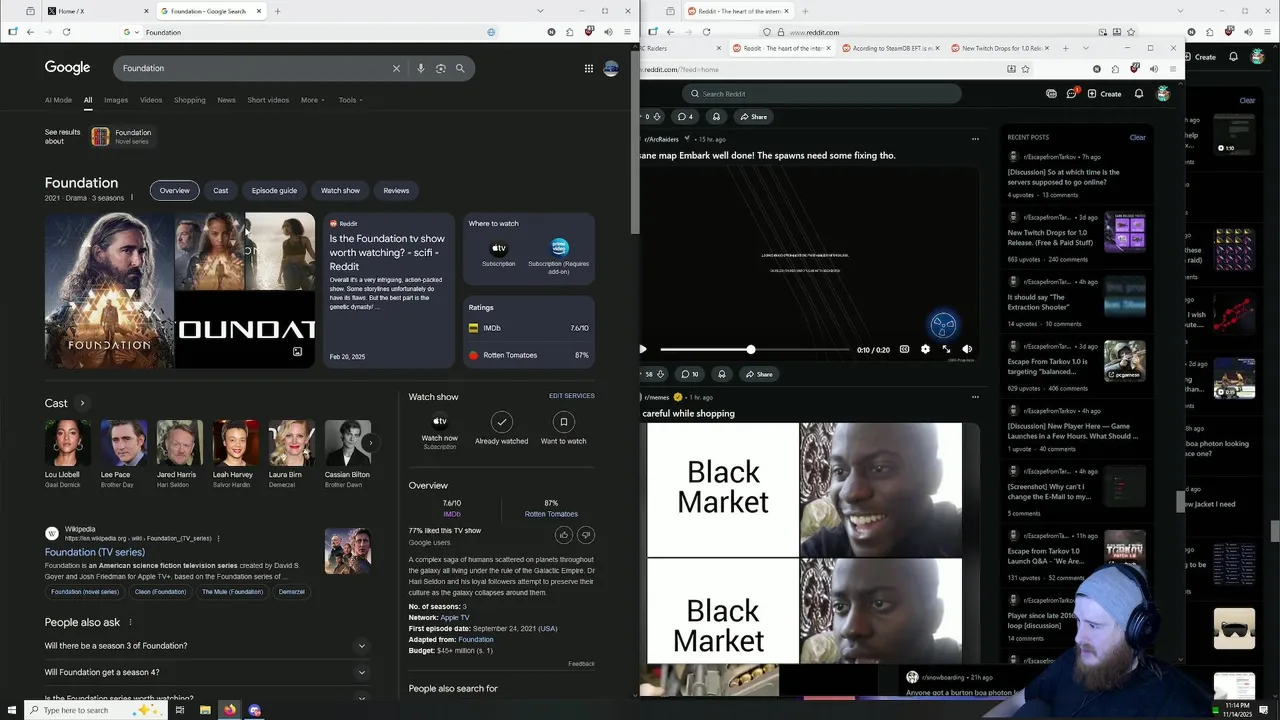Screen dimensions: 1280x720
Task: Expand the More search filter dropdown
Action: click(313, 100)
